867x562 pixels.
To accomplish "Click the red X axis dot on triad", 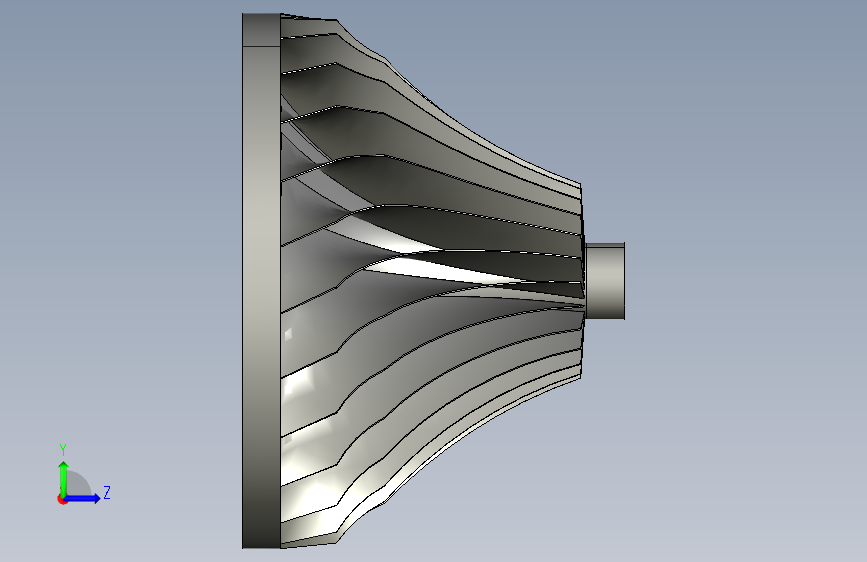I will pos(62,499).
